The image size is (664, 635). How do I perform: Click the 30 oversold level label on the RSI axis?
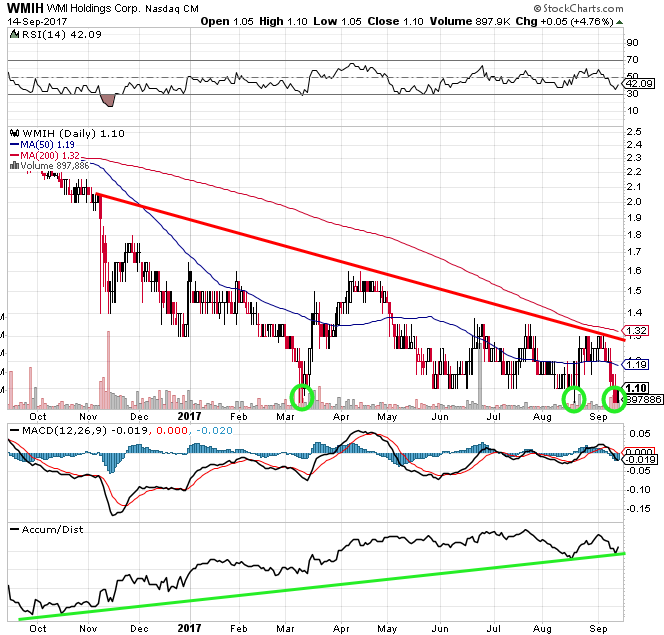click(633, 94)
